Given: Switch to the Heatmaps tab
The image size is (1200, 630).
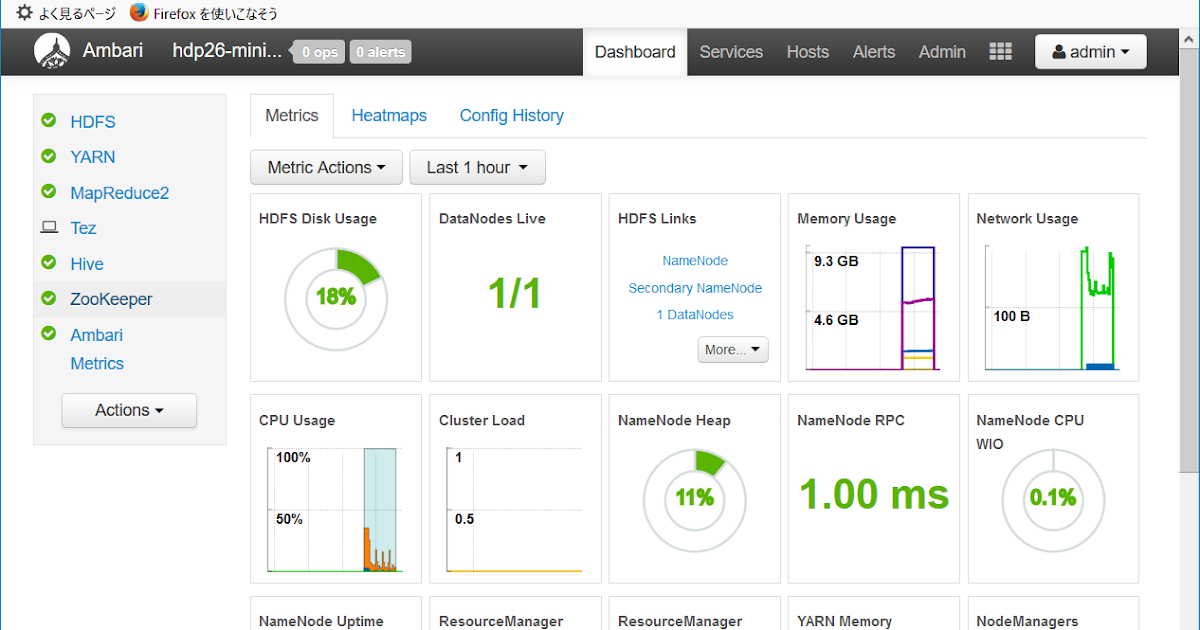Looking at the screenshot, I should click(x=389, y=116).
